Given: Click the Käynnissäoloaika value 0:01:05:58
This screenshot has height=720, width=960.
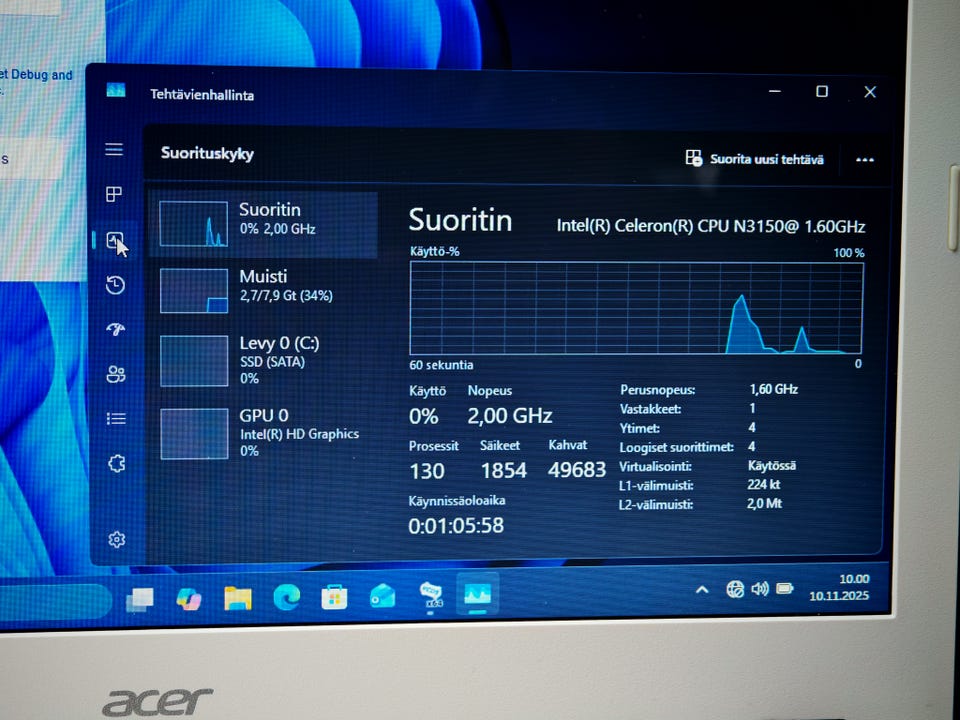Looking at the screenshot, I should [456, 525].
